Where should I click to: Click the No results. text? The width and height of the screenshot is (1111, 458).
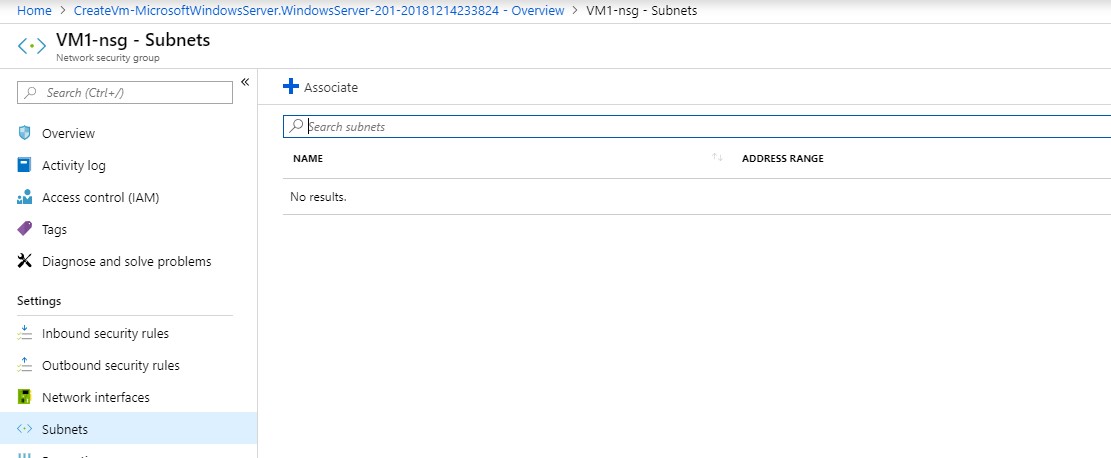coord(318,196)
